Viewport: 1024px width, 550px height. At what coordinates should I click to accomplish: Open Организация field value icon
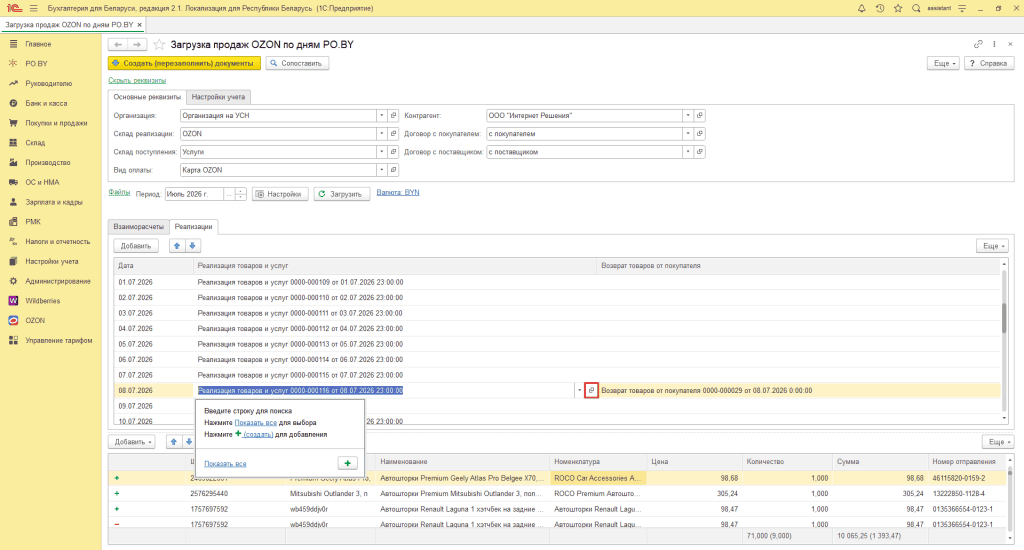tap(393, 116)
